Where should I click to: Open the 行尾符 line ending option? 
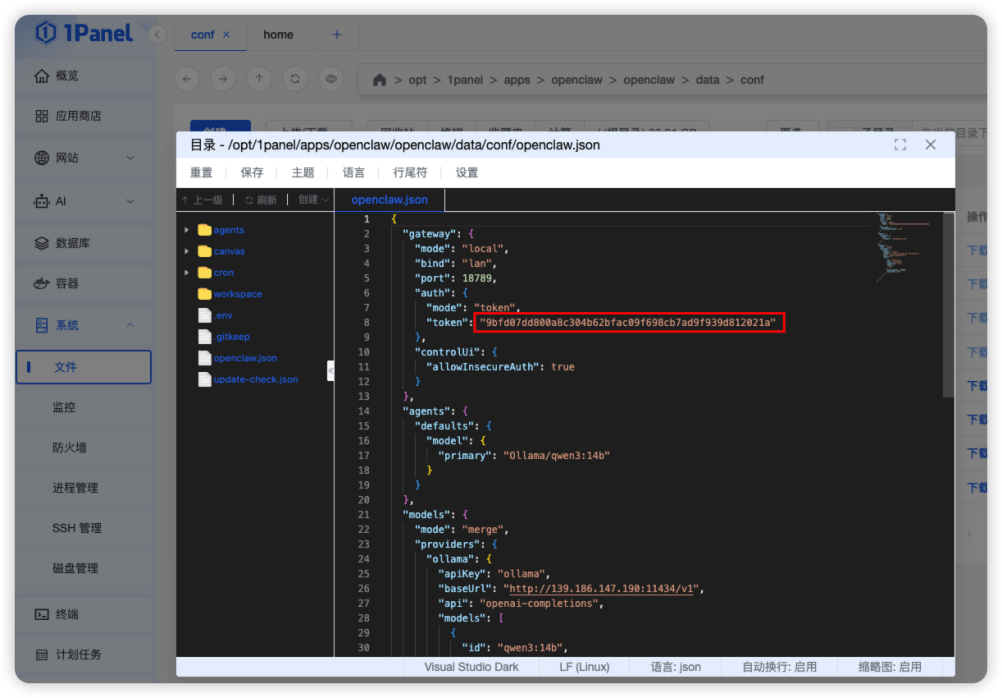pos(410,173)
